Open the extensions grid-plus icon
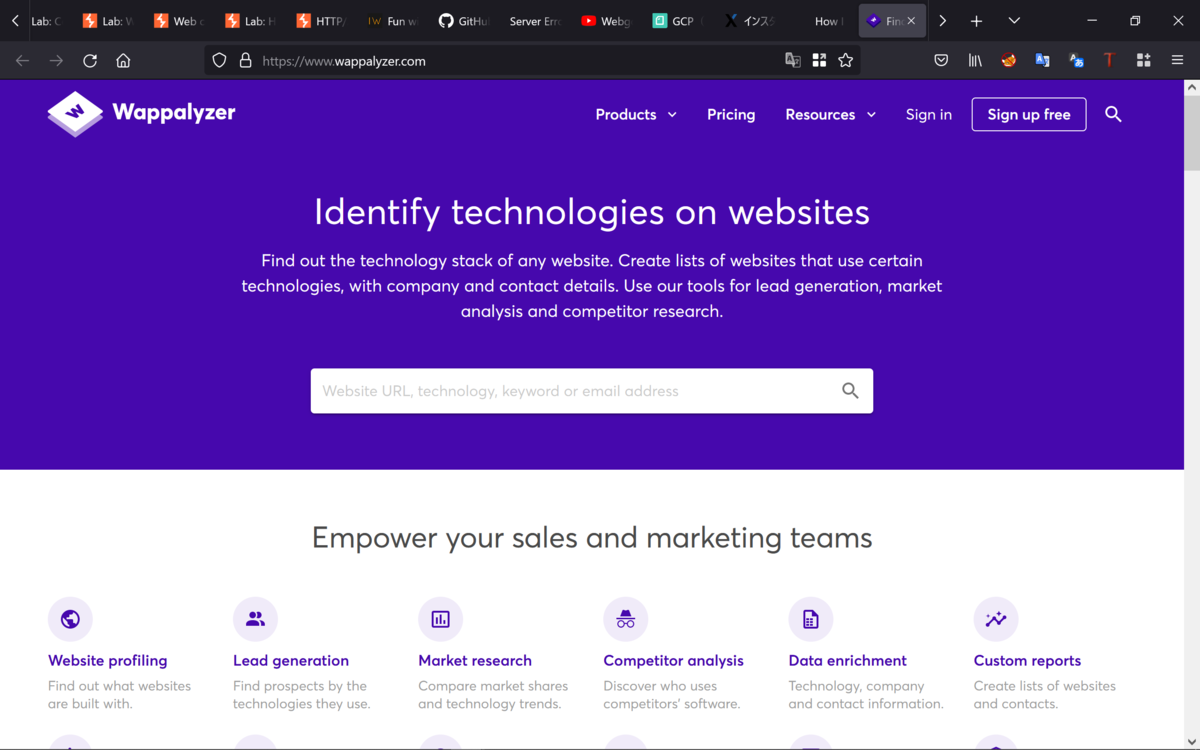The image size is (1200, 750). (x=1143, y=61)
